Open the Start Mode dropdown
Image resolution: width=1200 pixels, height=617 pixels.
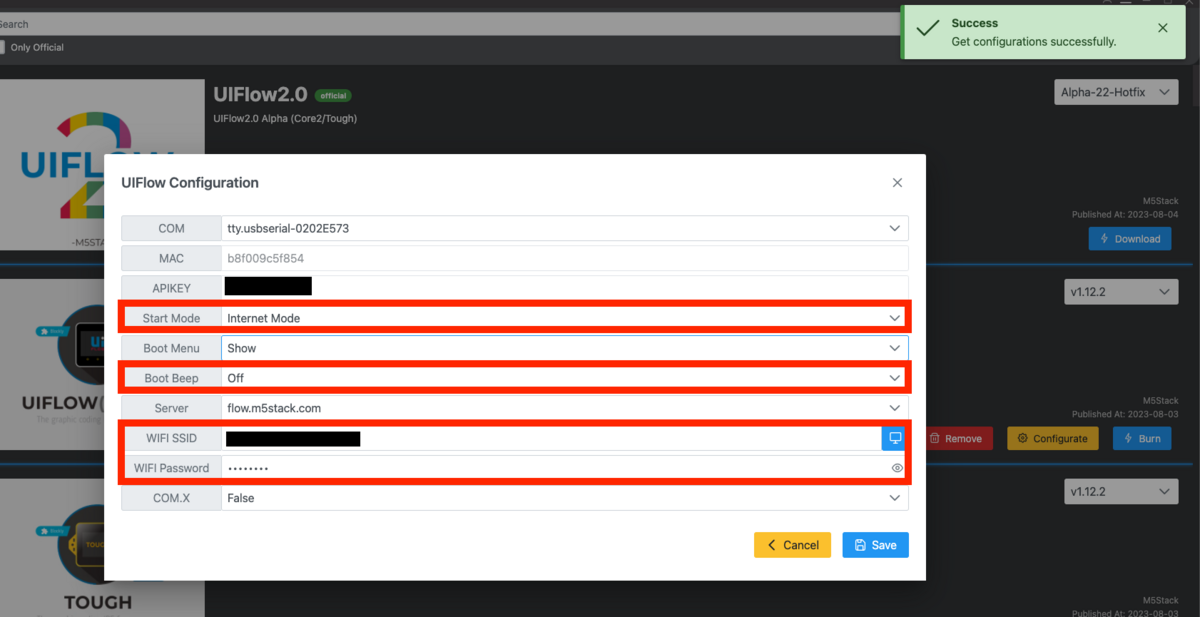coord(565,318)
